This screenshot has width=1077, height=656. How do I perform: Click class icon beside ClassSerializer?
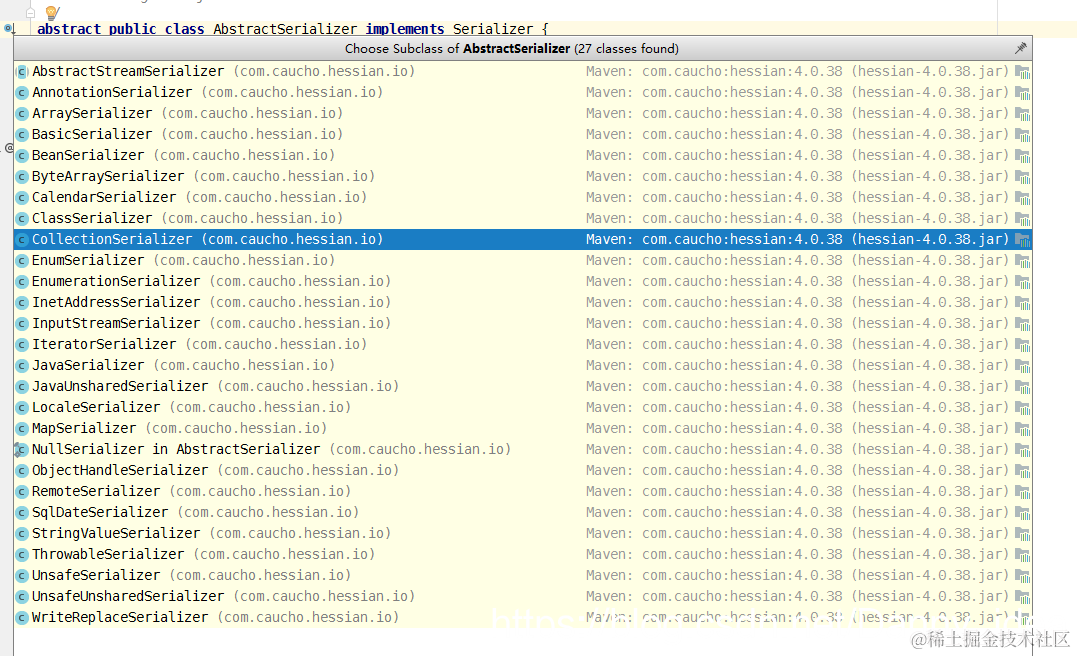(22, 218)
